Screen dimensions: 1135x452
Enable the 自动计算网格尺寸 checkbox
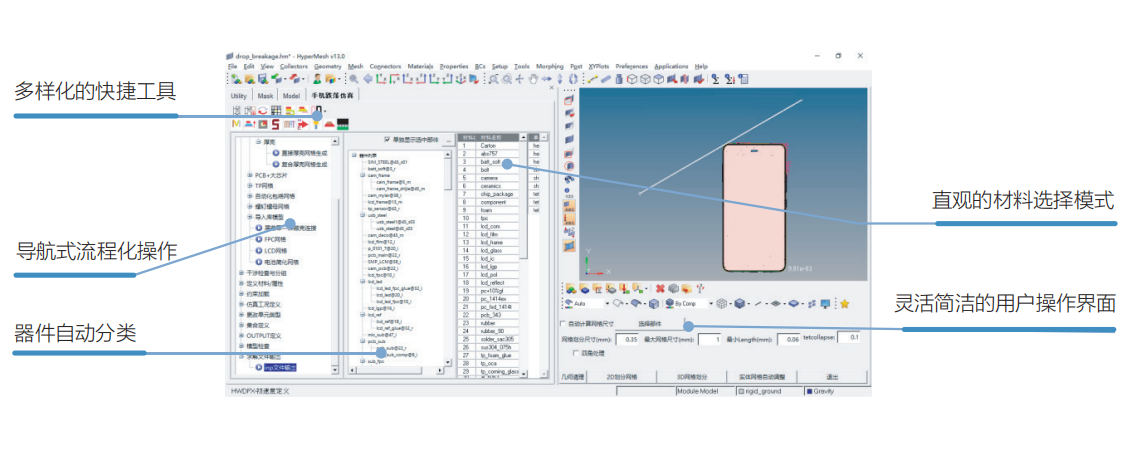pyautogui.click(x=562, y=324)
